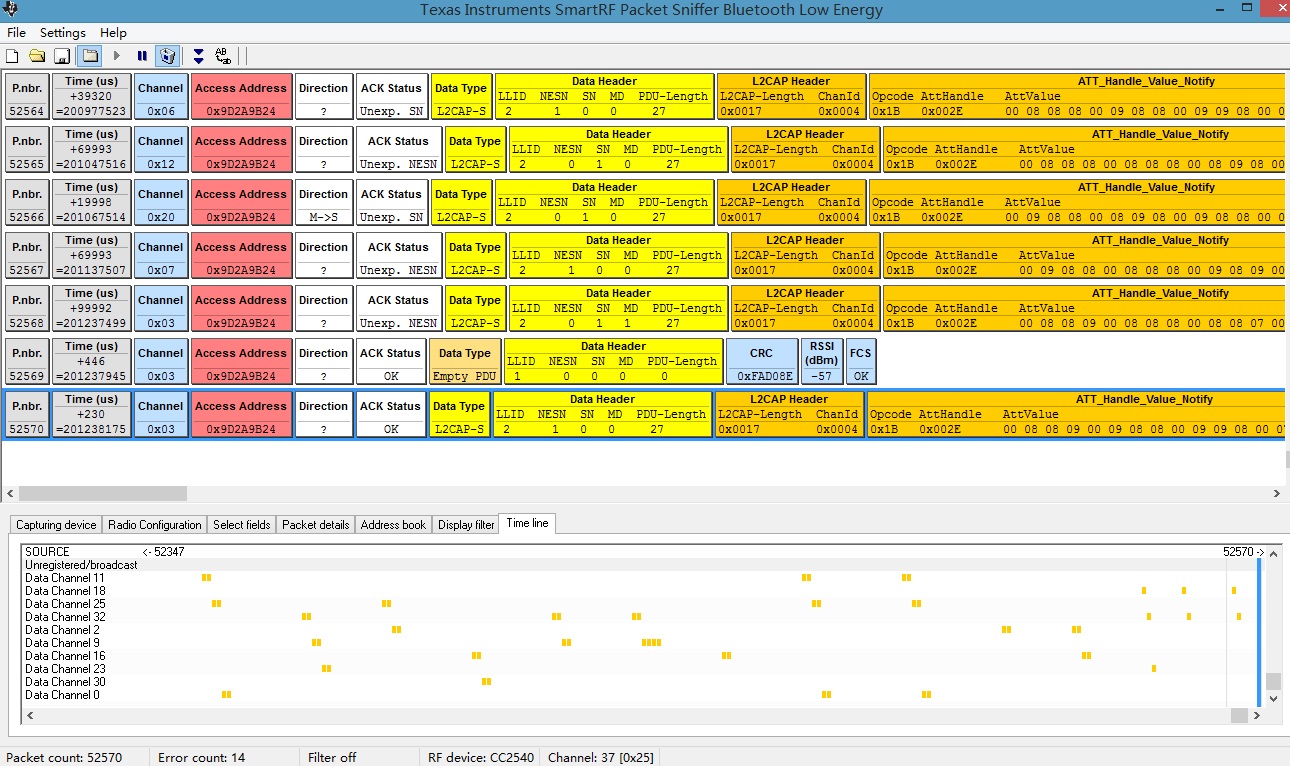Show the Display filter tab

(x=466, y=525)
